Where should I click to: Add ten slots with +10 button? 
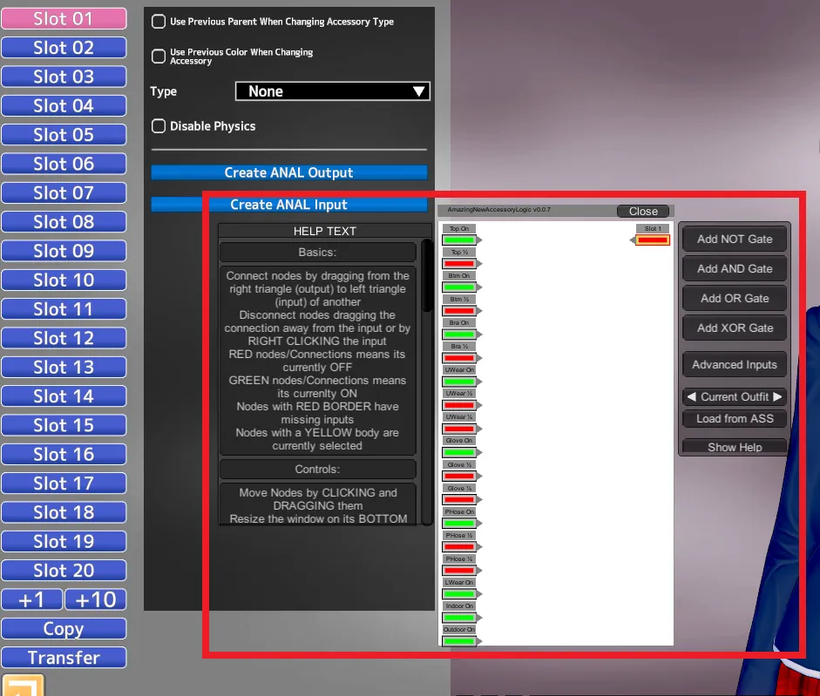point(96,600)
